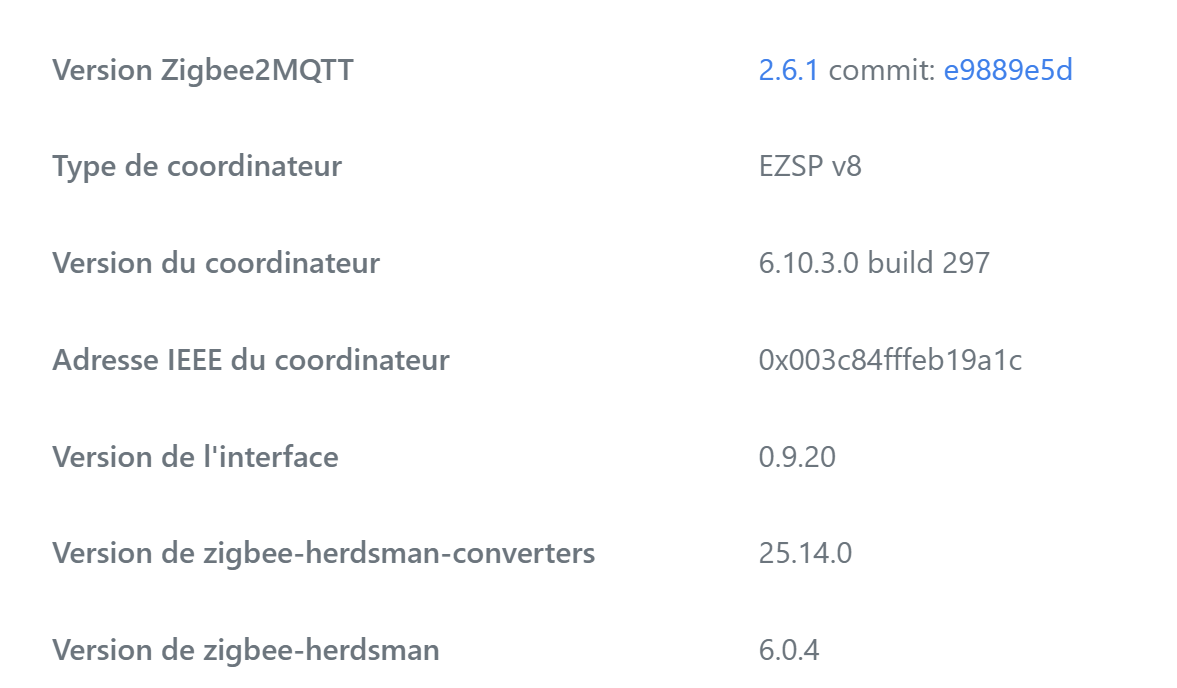The height and width of the screenshot is (688, 1177).
Task: Click the 'commit:' text beside the version
Action: pyautogui.click(x=882, y=70)
